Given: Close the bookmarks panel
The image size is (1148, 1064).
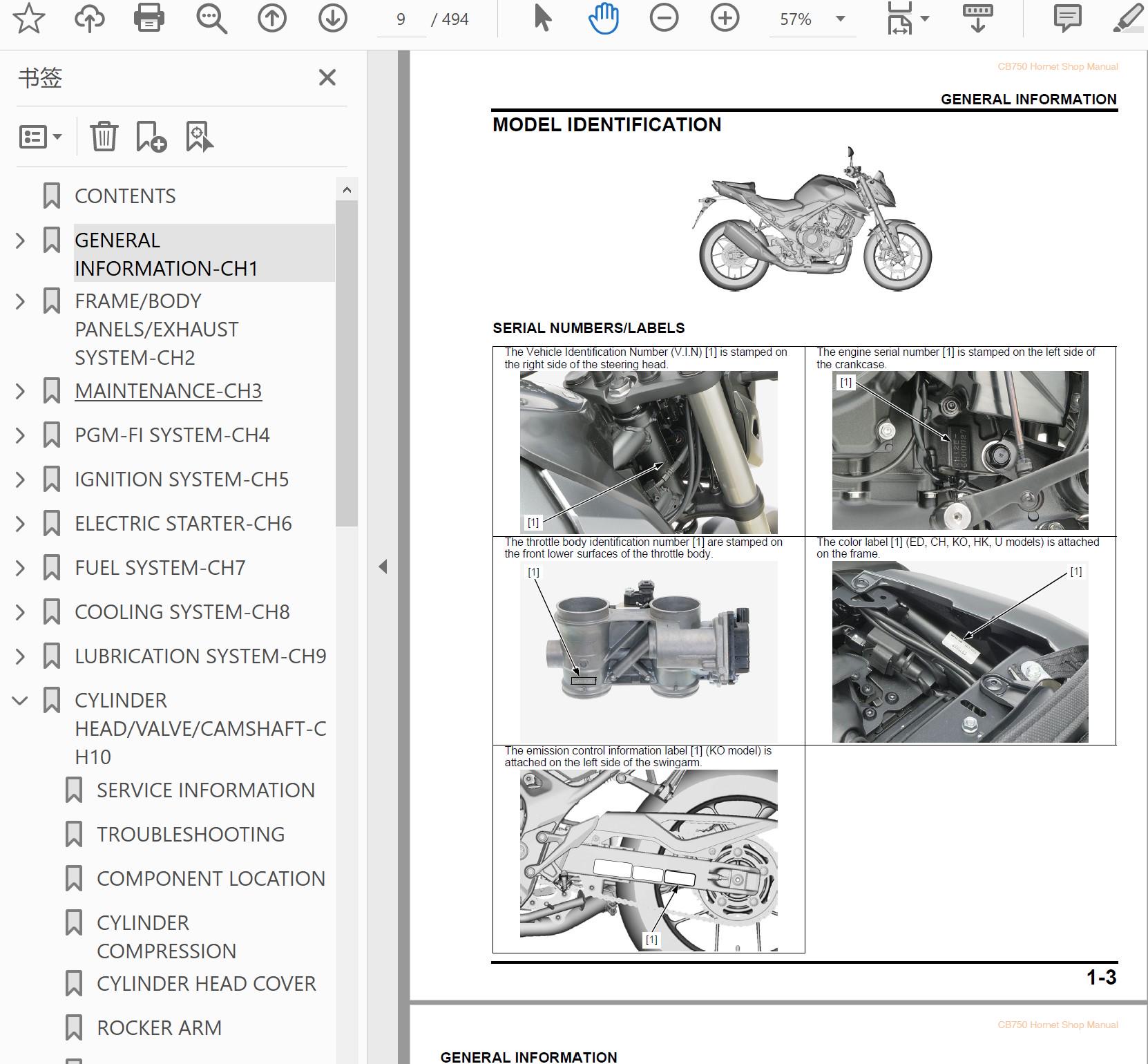Looking at the screenshot, I should [327, 77].
